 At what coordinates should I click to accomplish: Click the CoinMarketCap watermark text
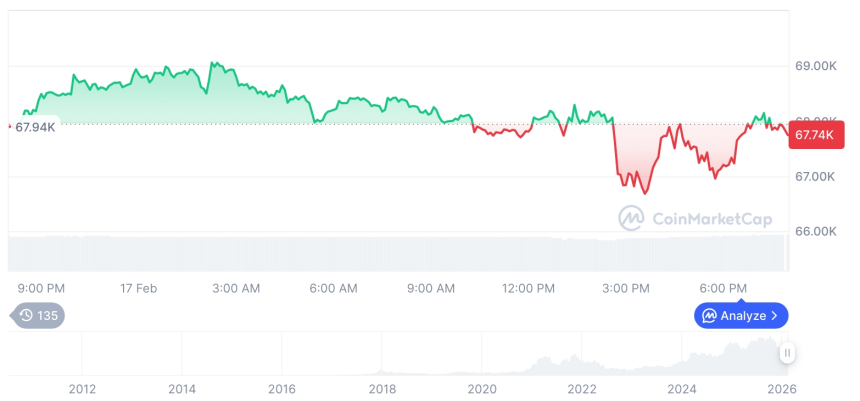(x=711, y=219)
